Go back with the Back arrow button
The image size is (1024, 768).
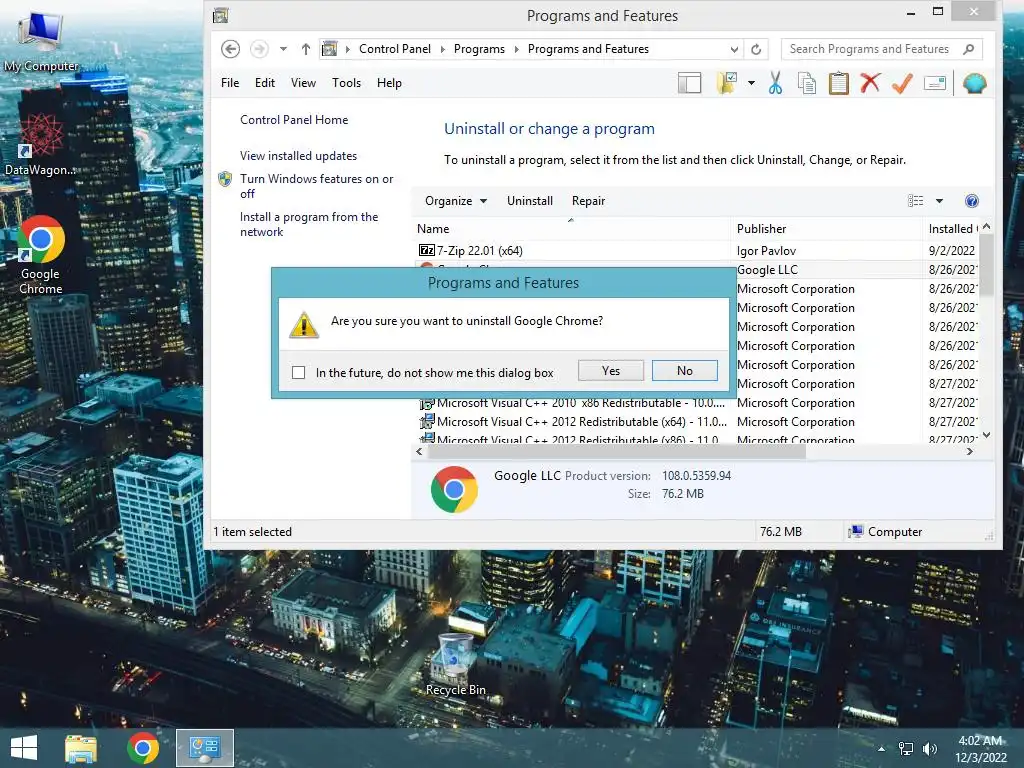point(230,49)
